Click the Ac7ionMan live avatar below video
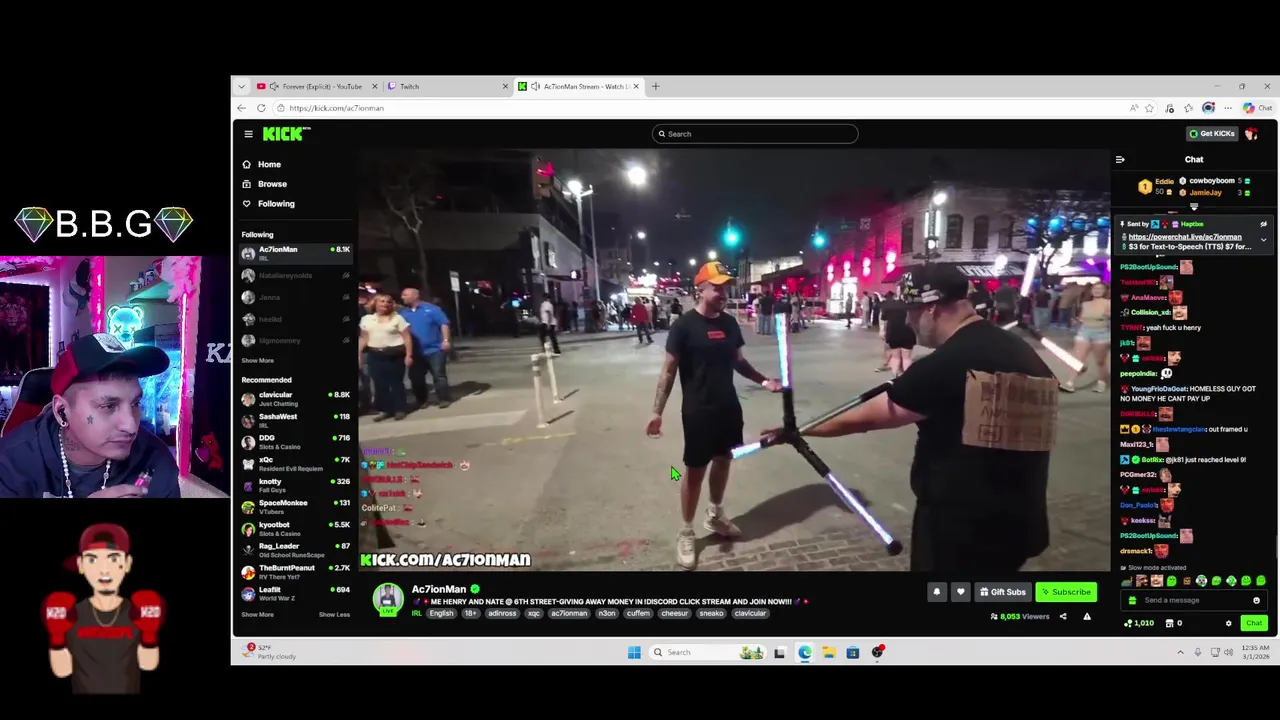 [x=388, y=598]
